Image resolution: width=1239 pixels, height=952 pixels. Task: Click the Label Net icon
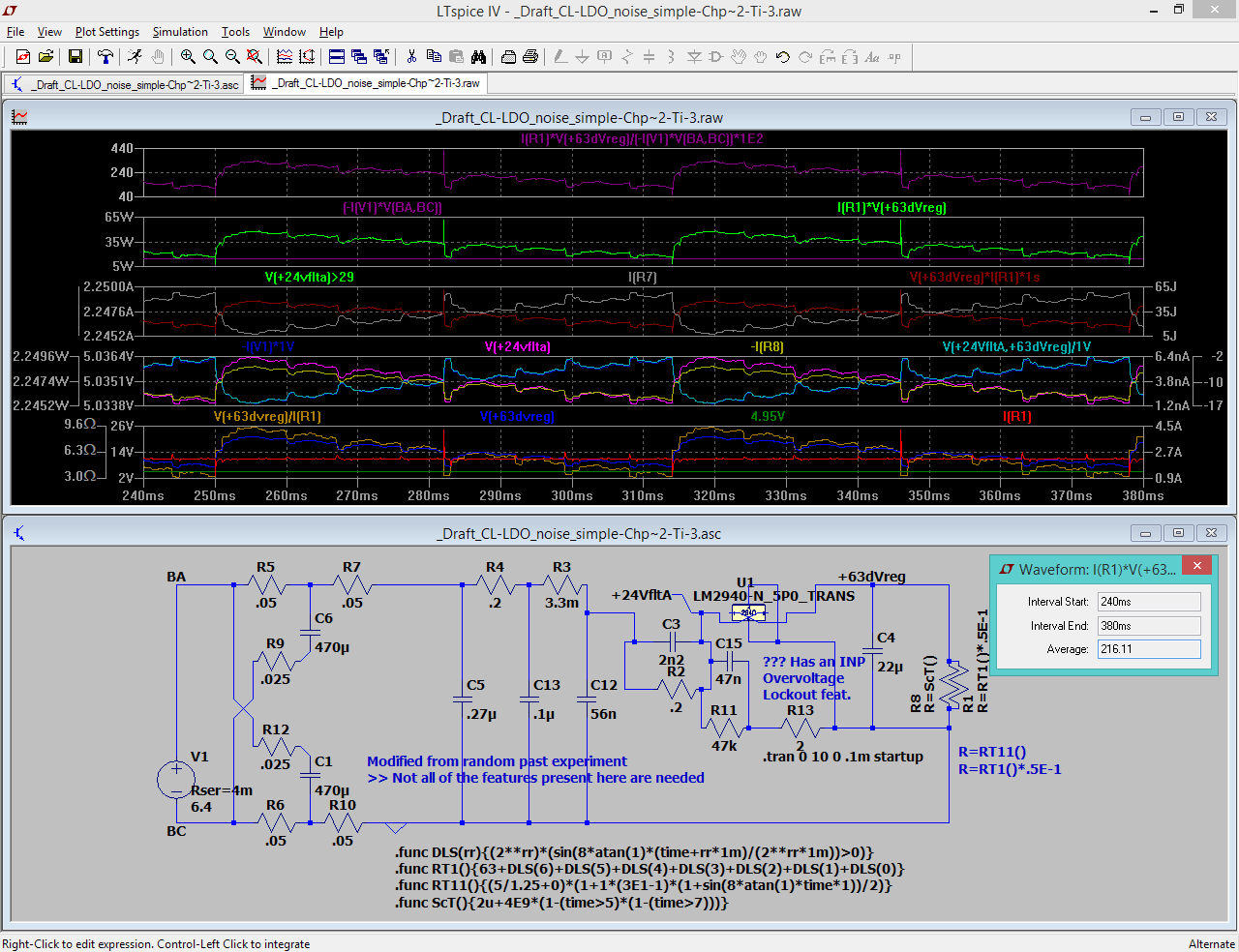point(605,57)
